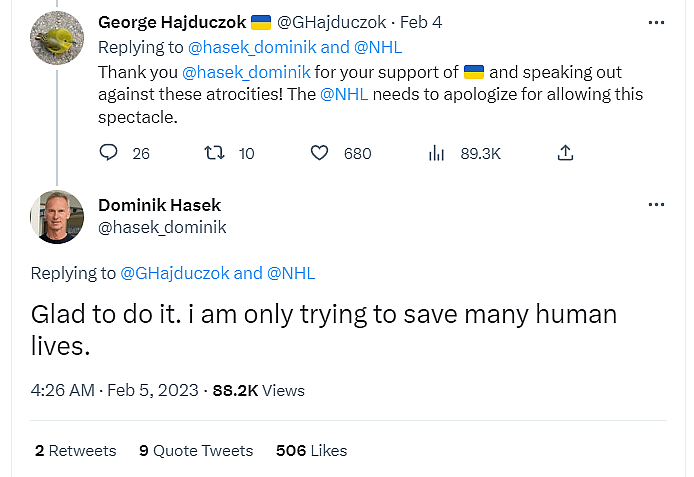Screen dimensions: 694x477
Task: Click the retweet icon on George's tweet
Action: tap(214, 153)
